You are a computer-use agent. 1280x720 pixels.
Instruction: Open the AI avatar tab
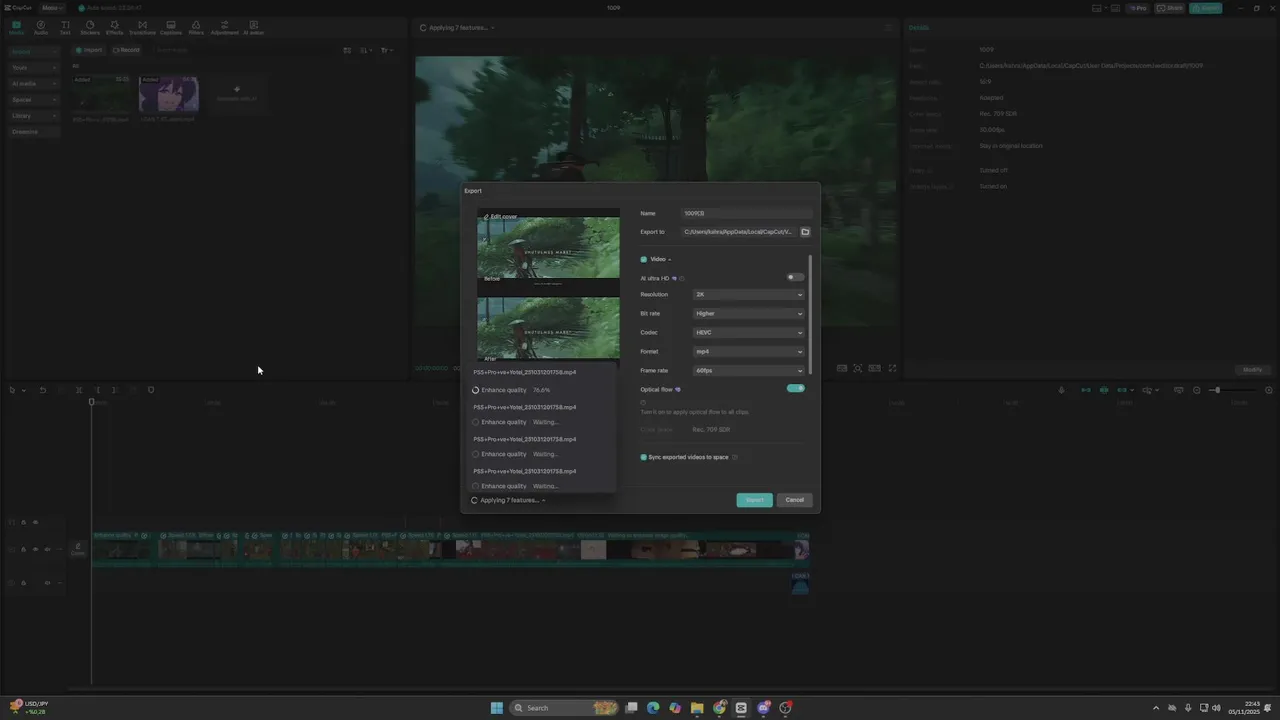click(254, 27)
